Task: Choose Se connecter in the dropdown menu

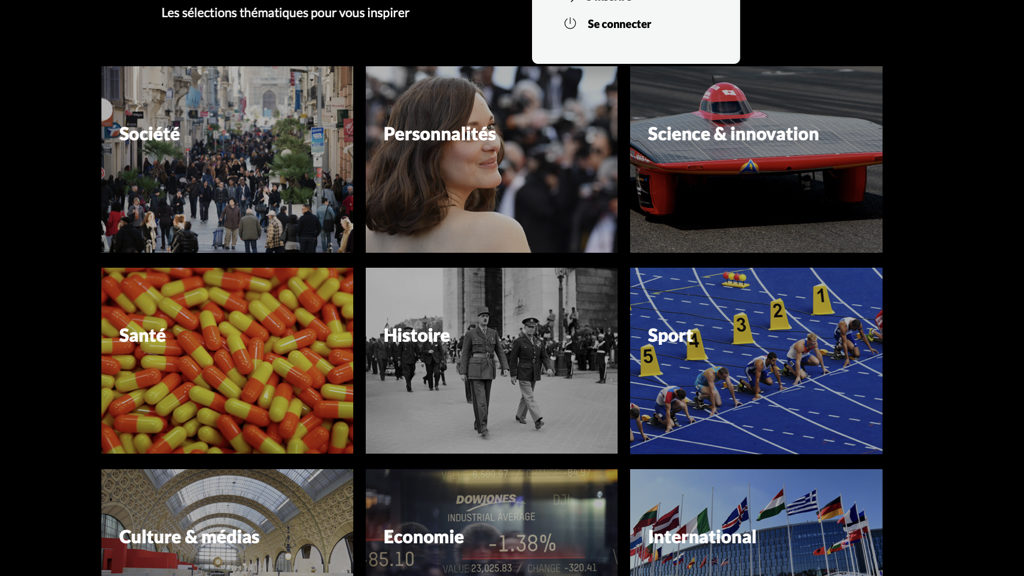Action: [x=619, y=24]
